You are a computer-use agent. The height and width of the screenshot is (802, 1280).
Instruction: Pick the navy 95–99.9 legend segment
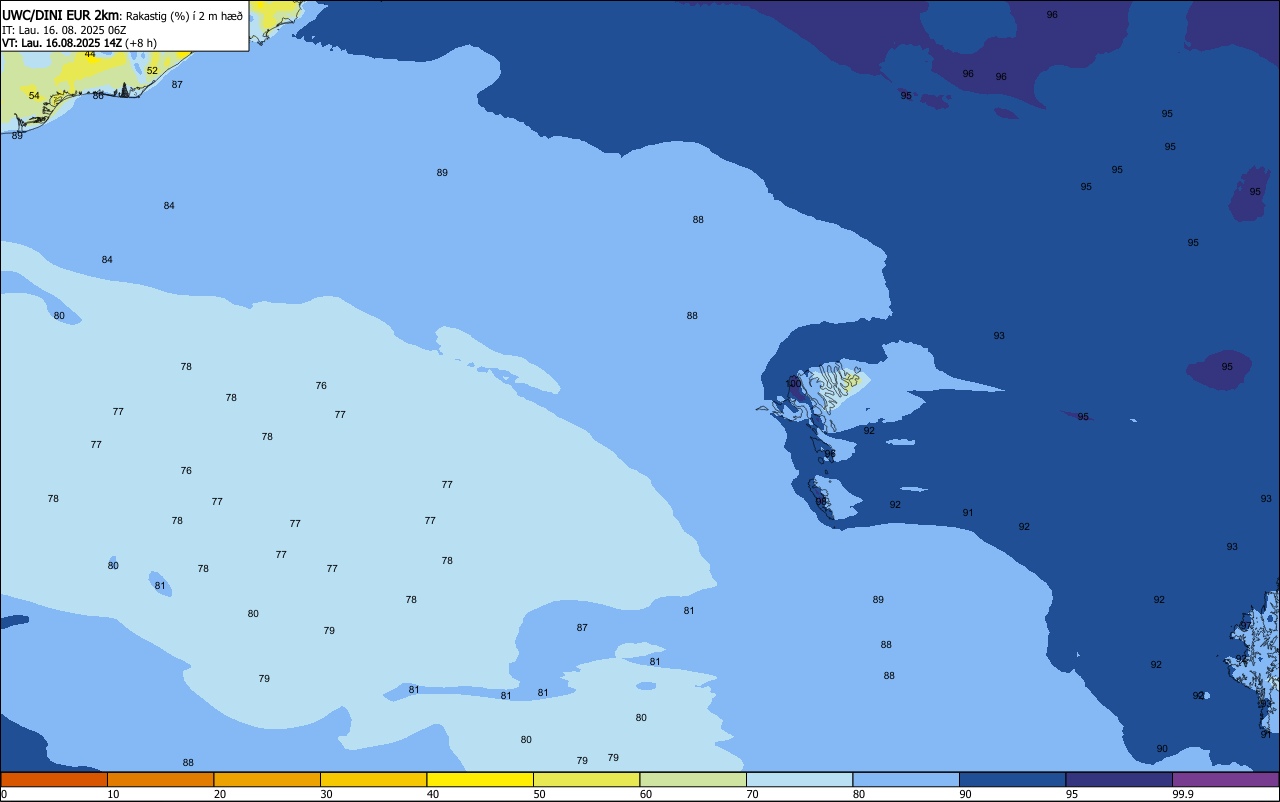(1119, 779)
